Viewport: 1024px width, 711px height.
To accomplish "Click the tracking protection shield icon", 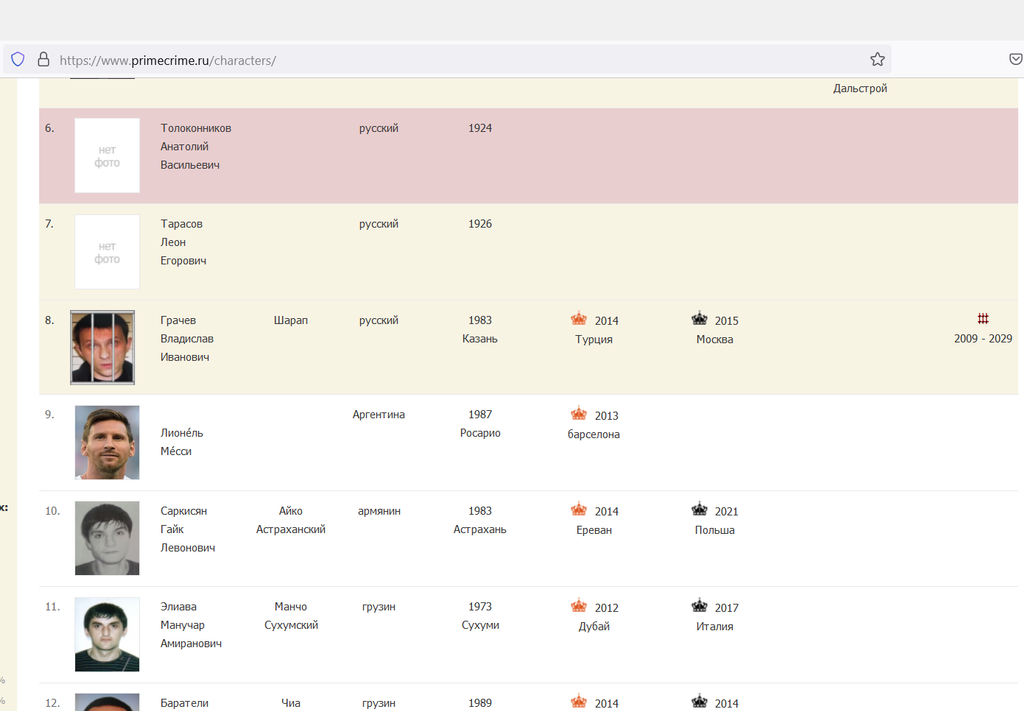I will click(x=18, y=59).
